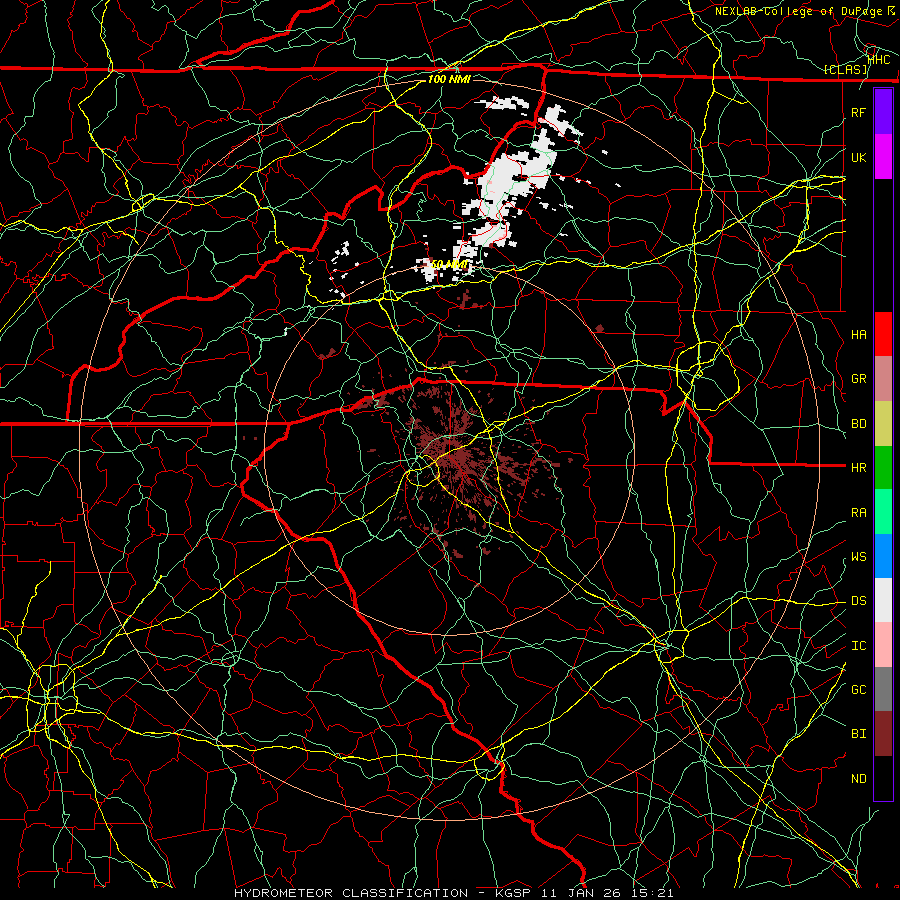900x900 pixels.
Task: Click the RA legend label
Action: 859,513
